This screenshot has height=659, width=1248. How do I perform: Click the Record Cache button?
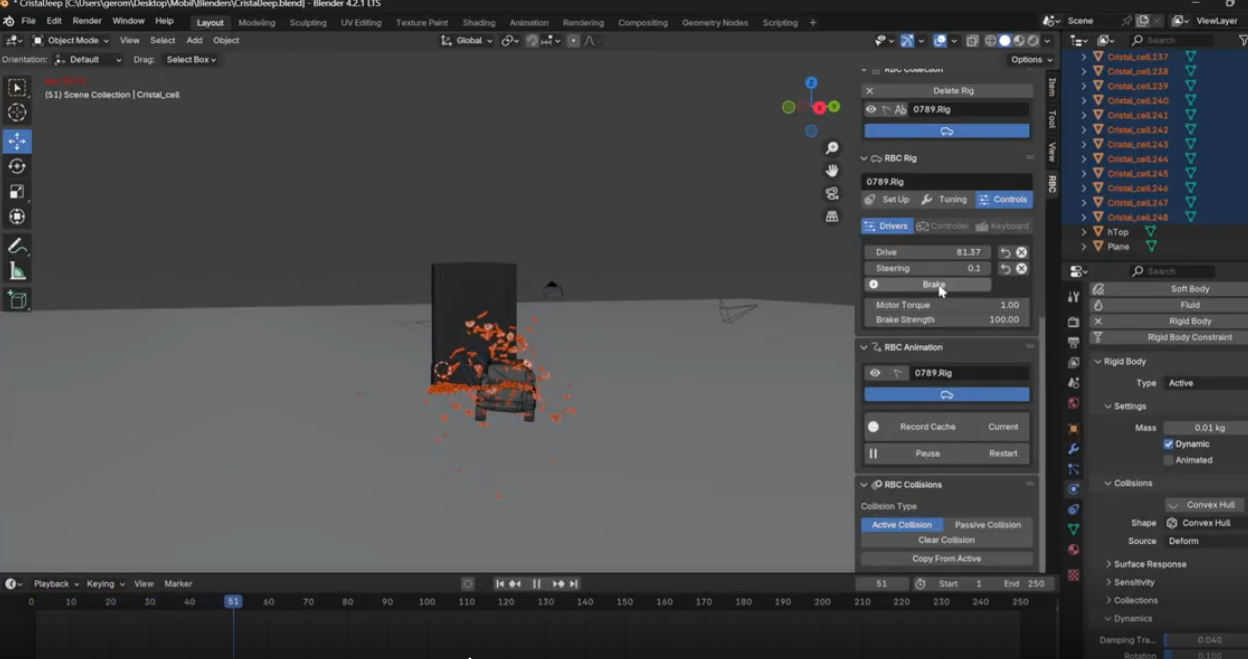click(927, 427)
